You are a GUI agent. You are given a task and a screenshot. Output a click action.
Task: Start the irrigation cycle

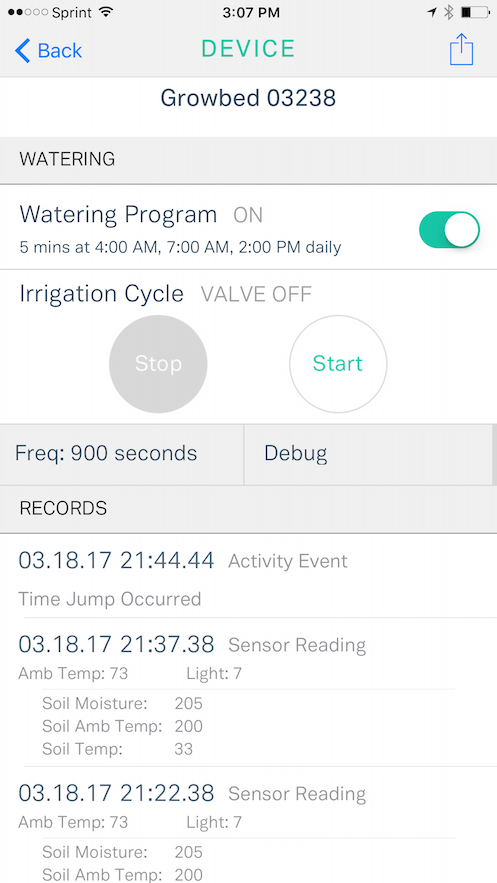(x=338, y=364)
